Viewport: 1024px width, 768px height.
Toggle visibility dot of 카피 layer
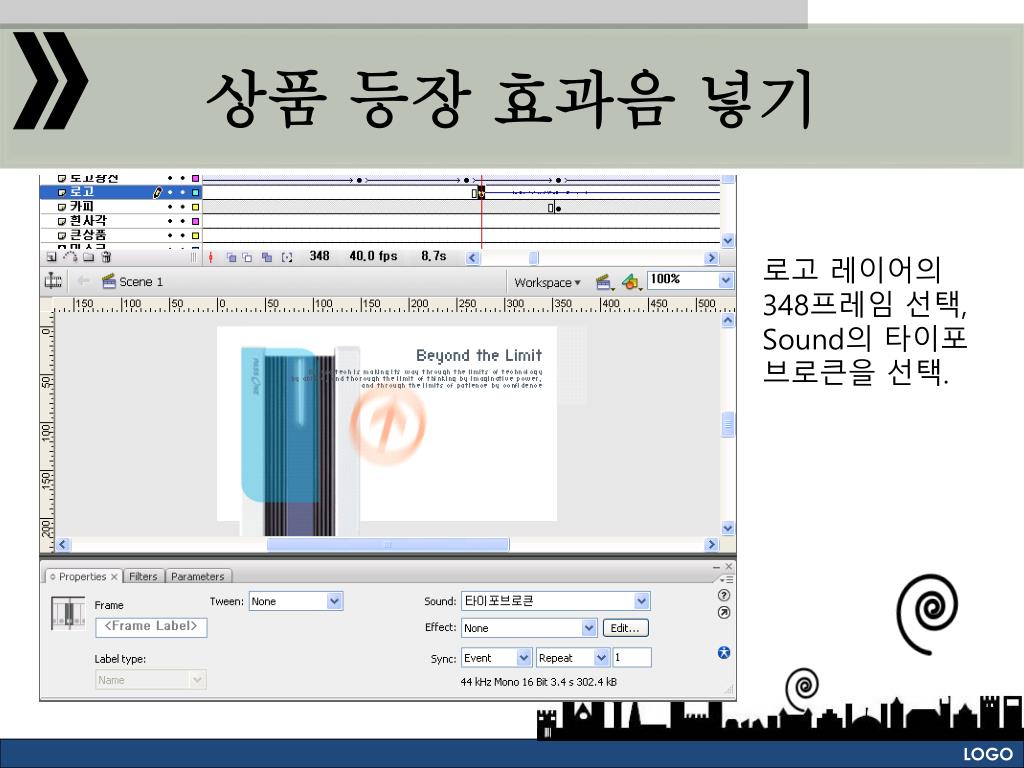pyautogui.click(x=170, y=207)
